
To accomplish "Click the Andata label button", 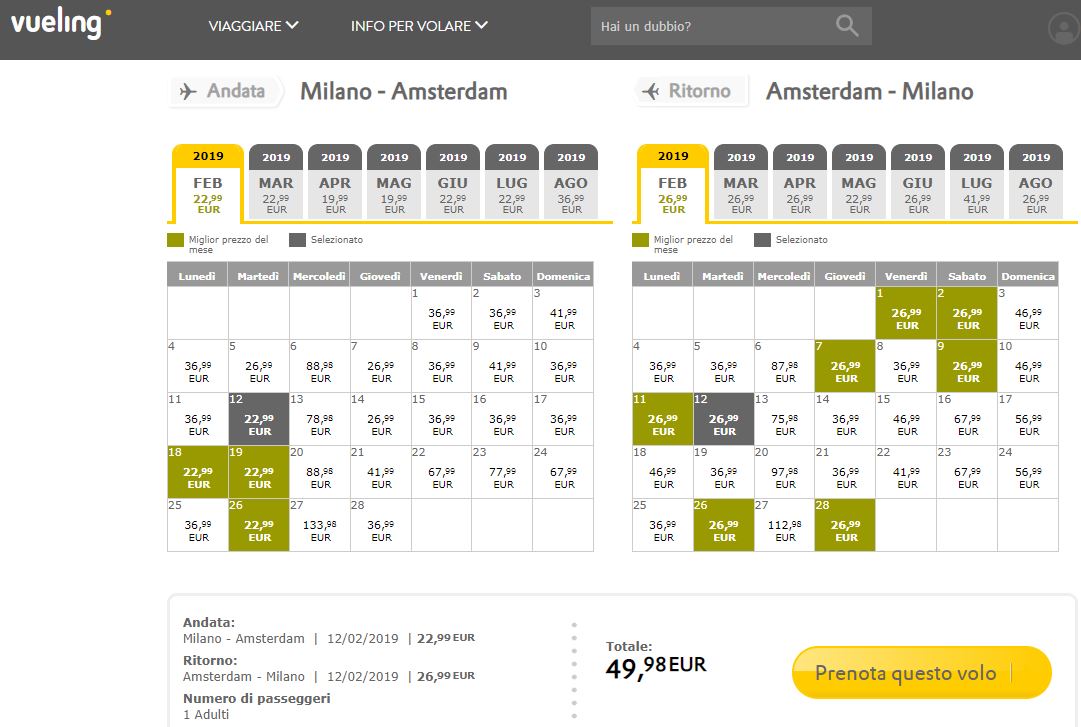I will pos(226,91).
